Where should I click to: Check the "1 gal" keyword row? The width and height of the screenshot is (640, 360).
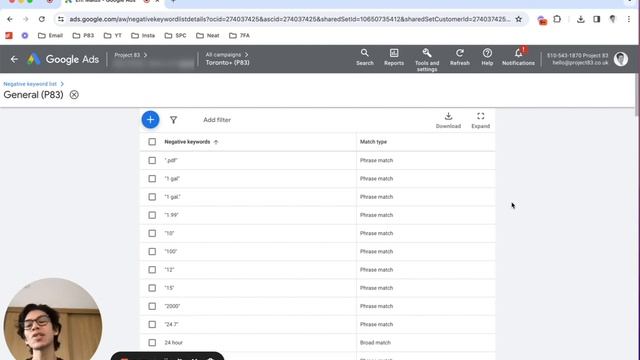152,179
